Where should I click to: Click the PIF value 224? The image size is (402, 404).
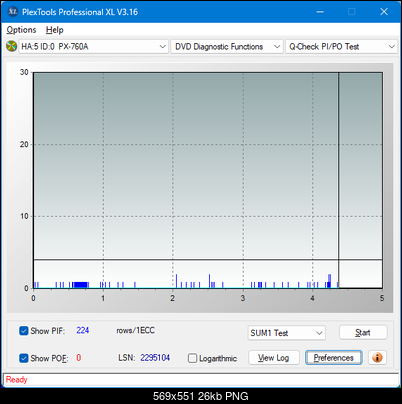tap(83, 330)
